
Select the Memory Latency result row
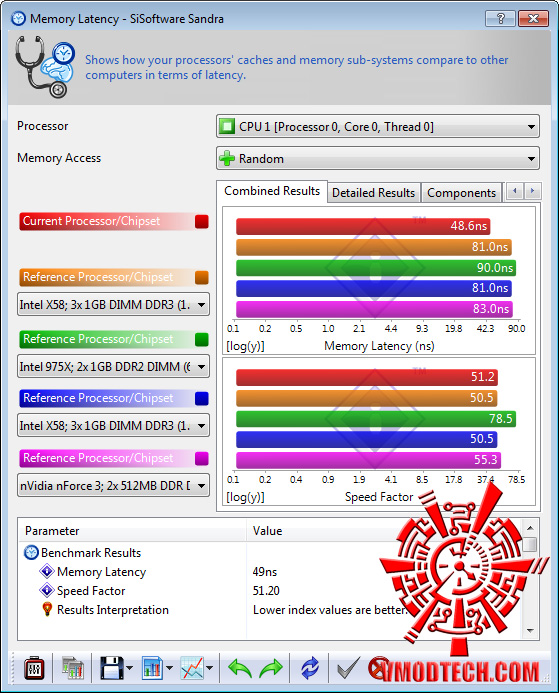[270, 572]
